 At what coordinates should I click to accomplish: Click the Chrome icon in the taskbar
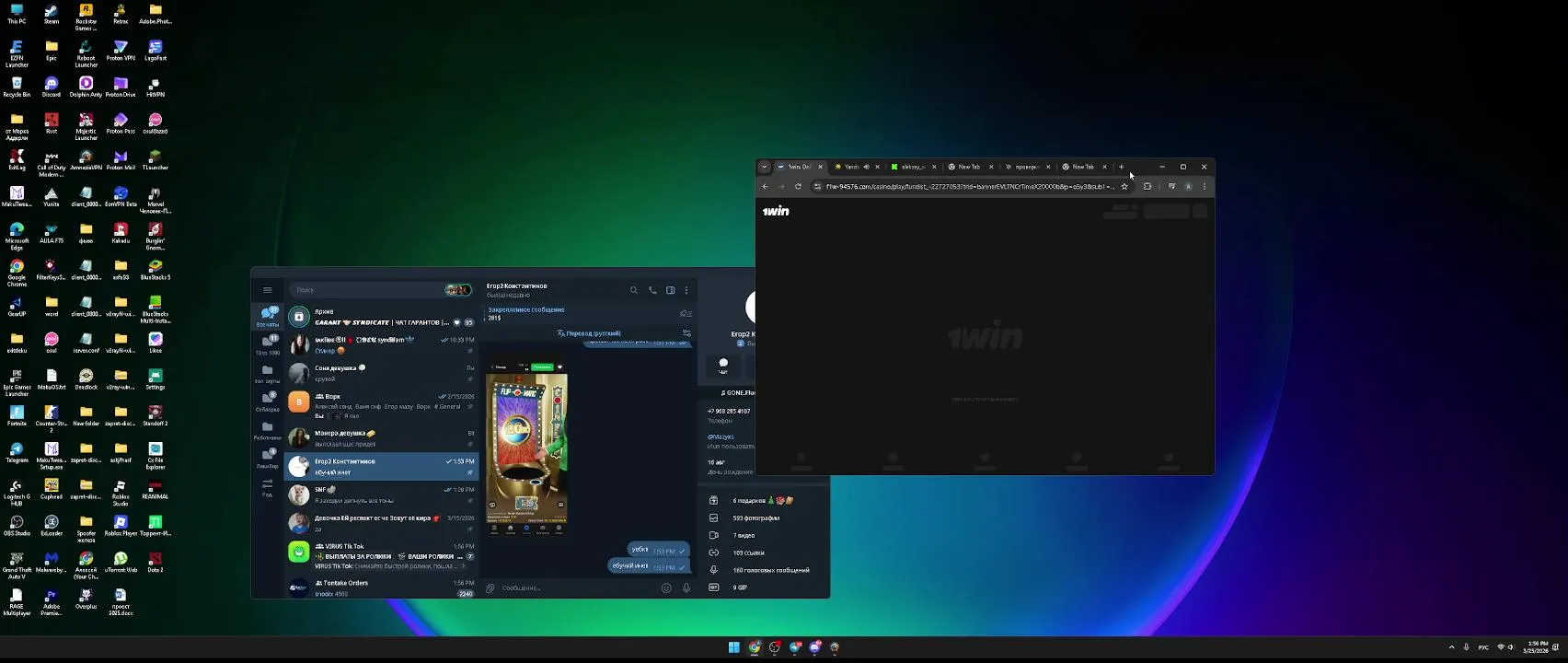(755, 647)
